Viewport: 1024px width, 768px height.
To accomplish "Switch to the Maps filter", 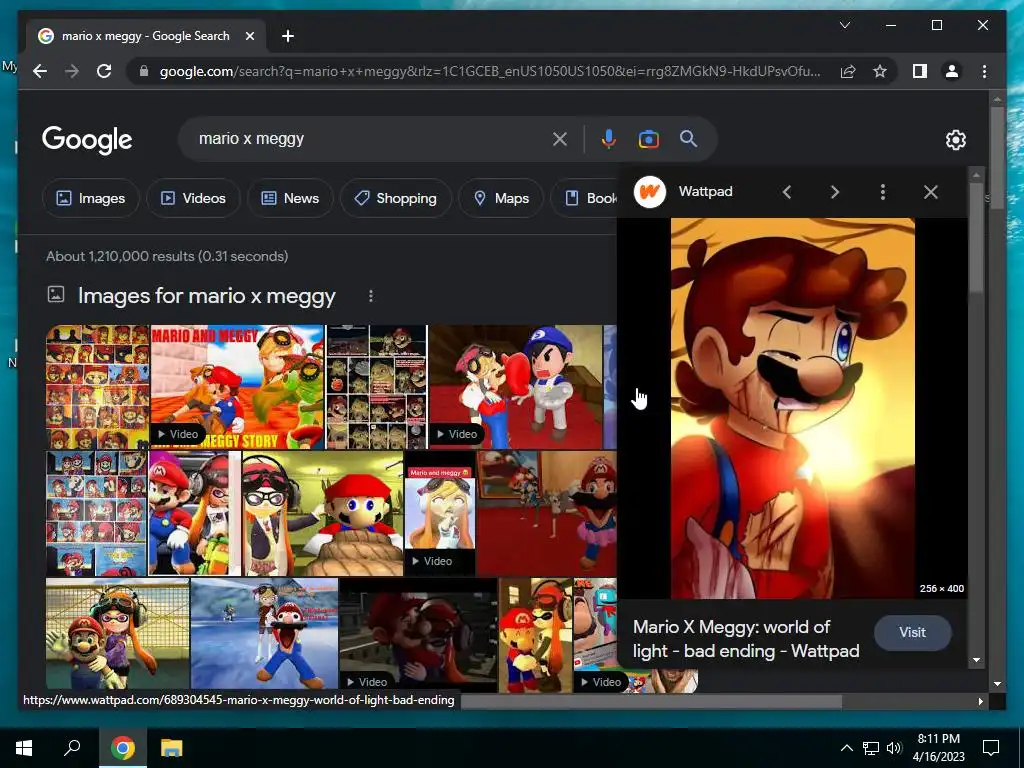I will coord(501,198).
